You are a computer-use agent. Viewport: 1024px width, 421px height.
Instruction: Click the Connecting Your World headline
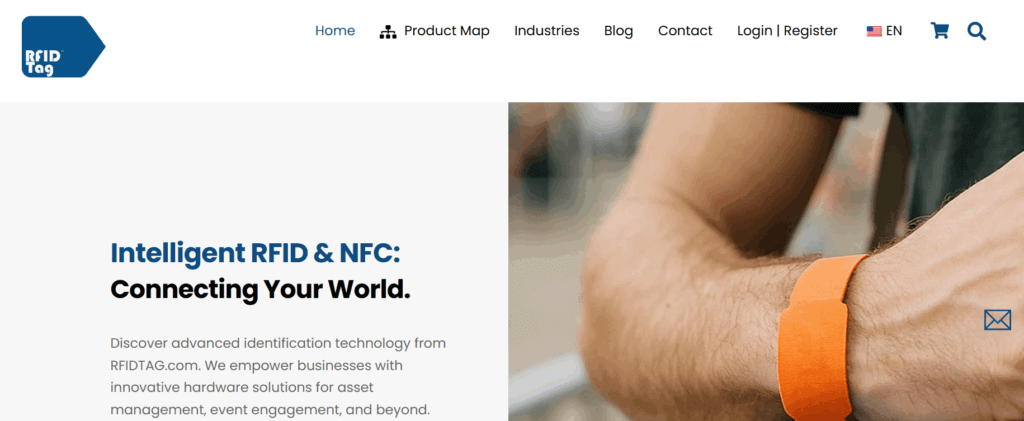point(261,288)
